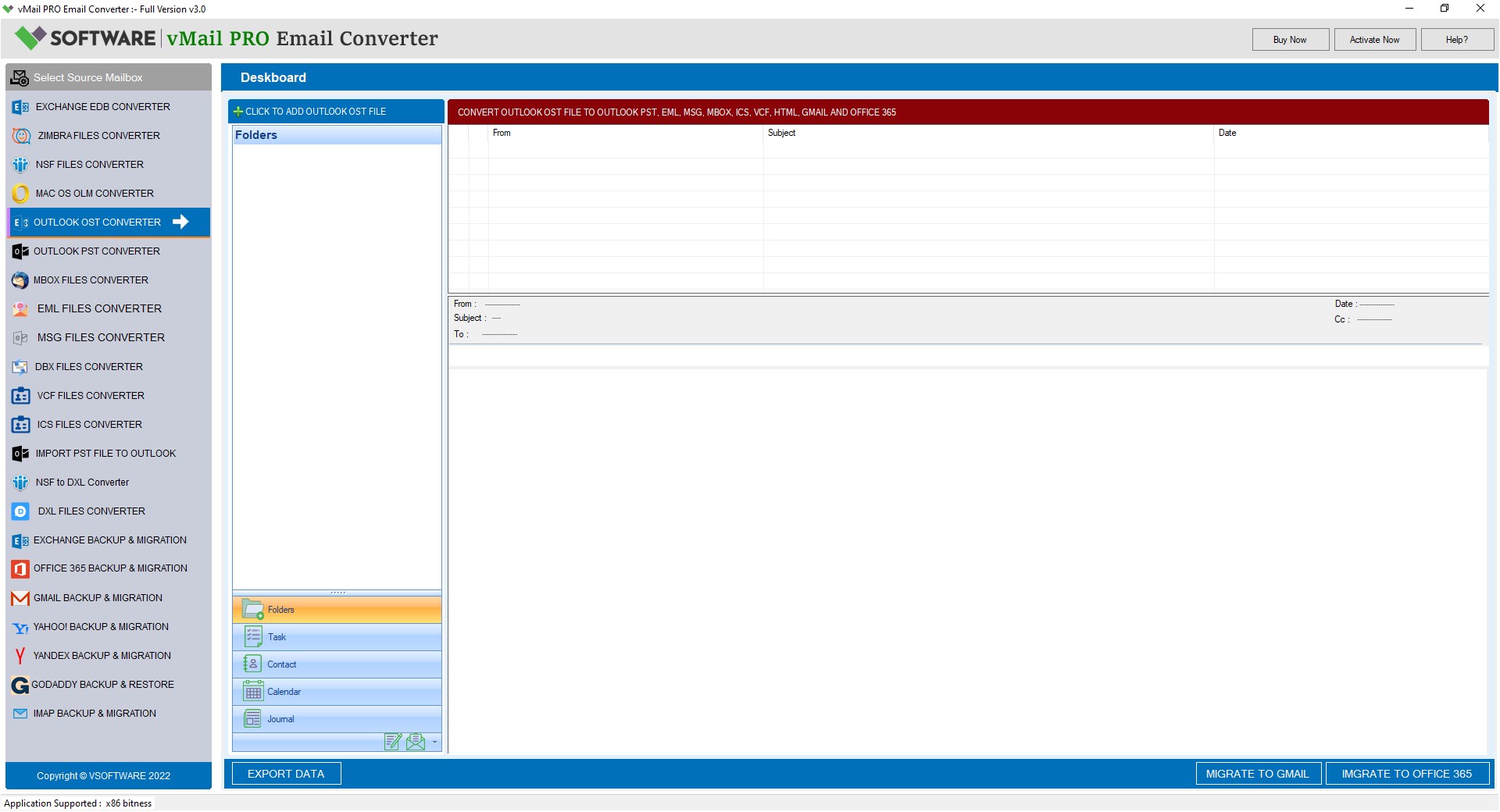Minimize the vMail PRO window

[1409, 9]
